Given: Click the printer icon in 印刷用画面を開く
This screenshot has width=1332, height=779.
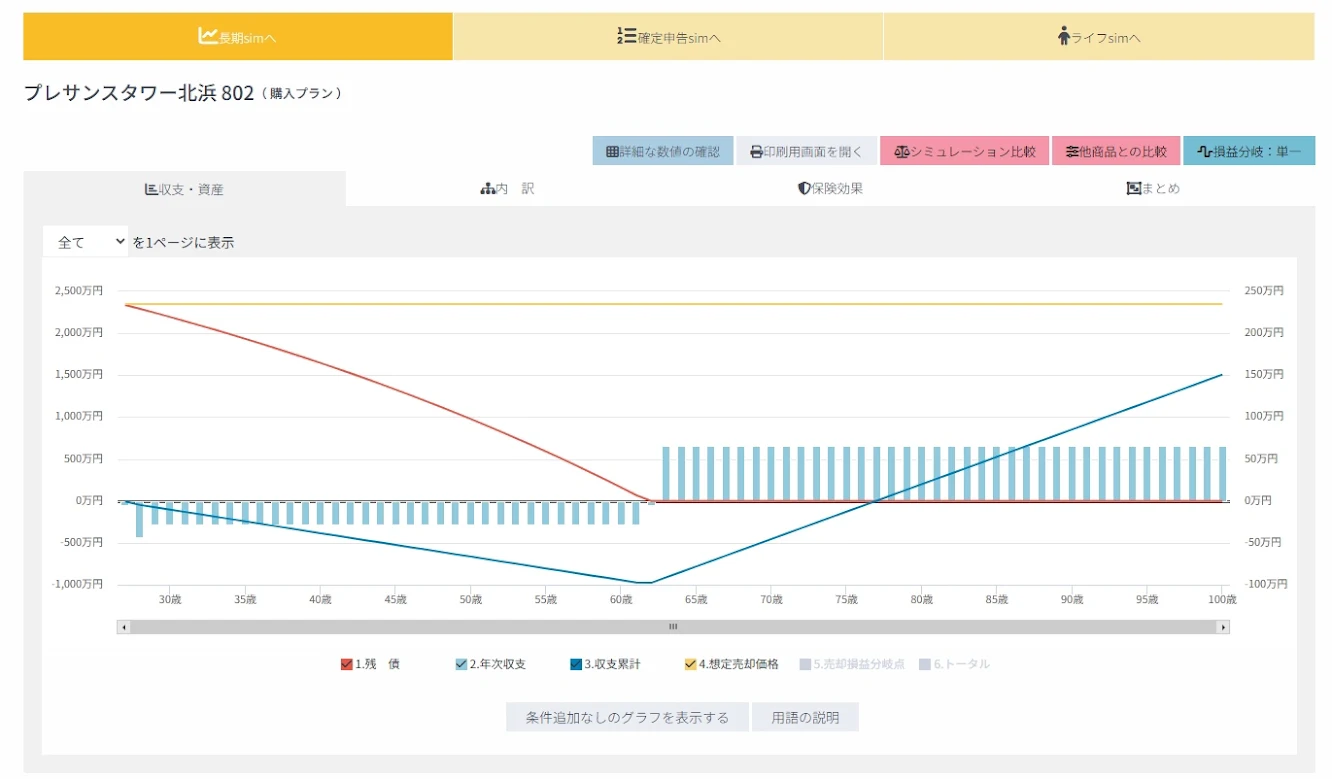Looking at the screenshot, I should [757, 152].
